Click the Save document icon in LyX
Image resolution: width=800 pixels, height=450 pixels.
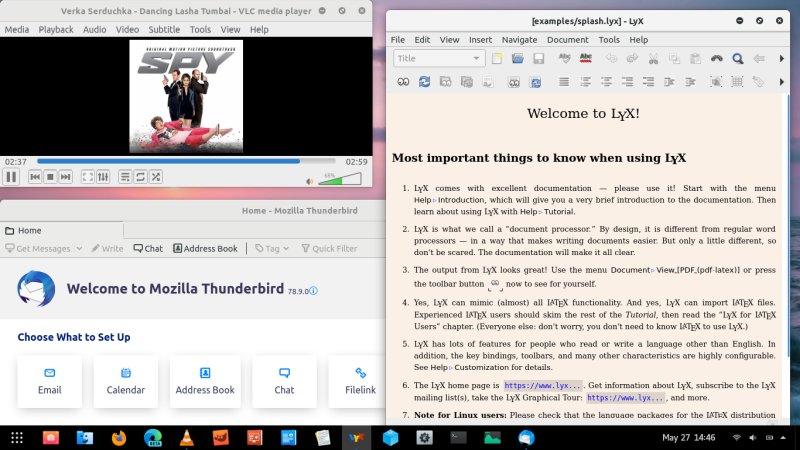tap(537, 58)
